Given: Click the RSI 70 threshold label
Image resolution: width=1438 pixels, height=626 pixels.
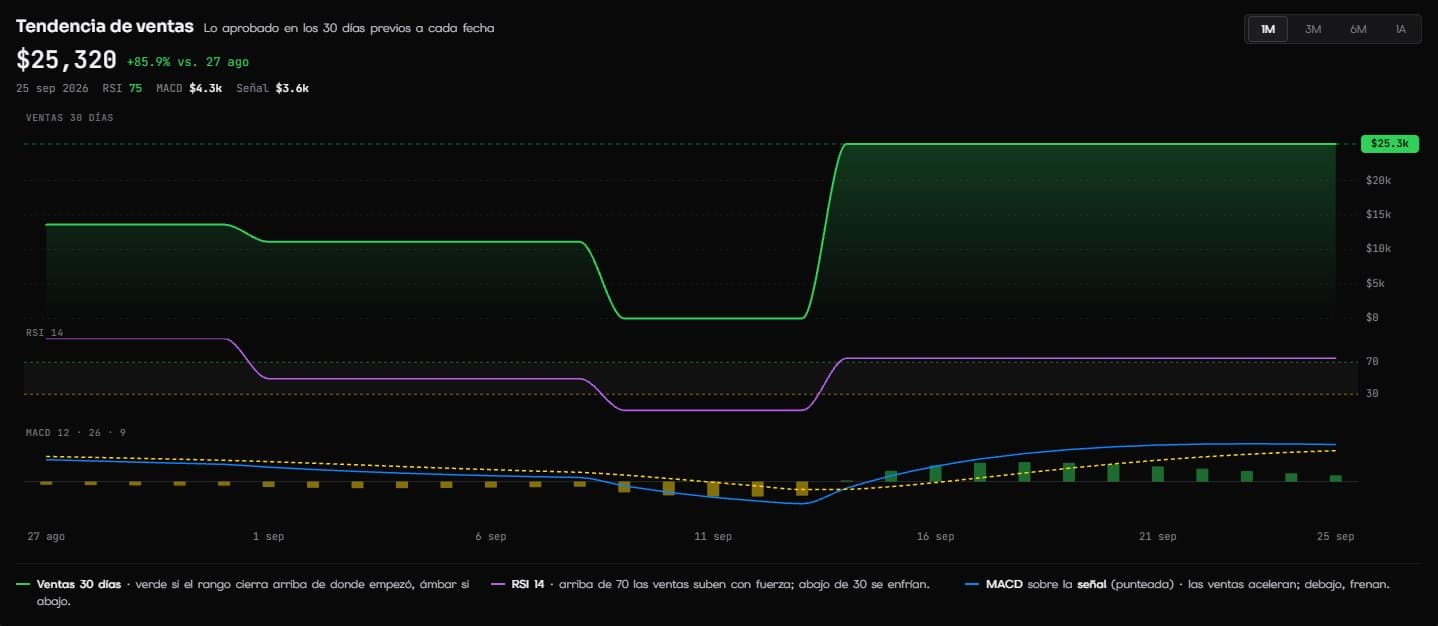Looking at the screenshot, I should tap(1372, 361).
